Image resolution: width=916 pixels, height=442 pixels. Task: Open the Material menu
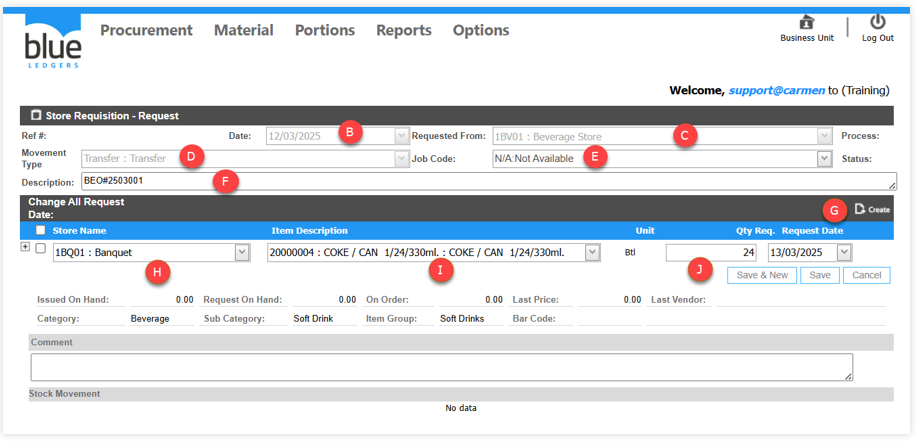pos(243,30)
